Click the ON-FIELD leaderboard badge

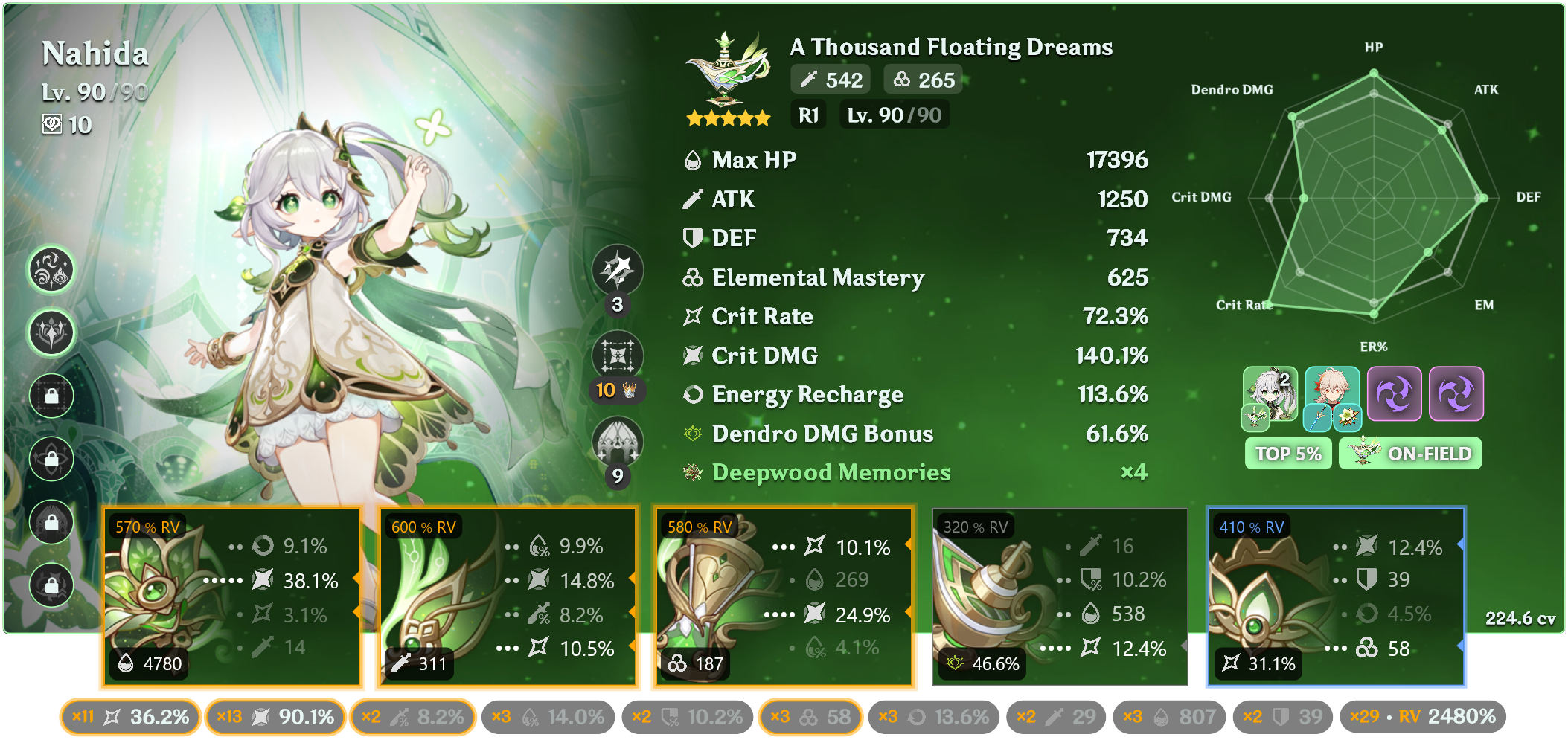click(x=1410, y=454)
